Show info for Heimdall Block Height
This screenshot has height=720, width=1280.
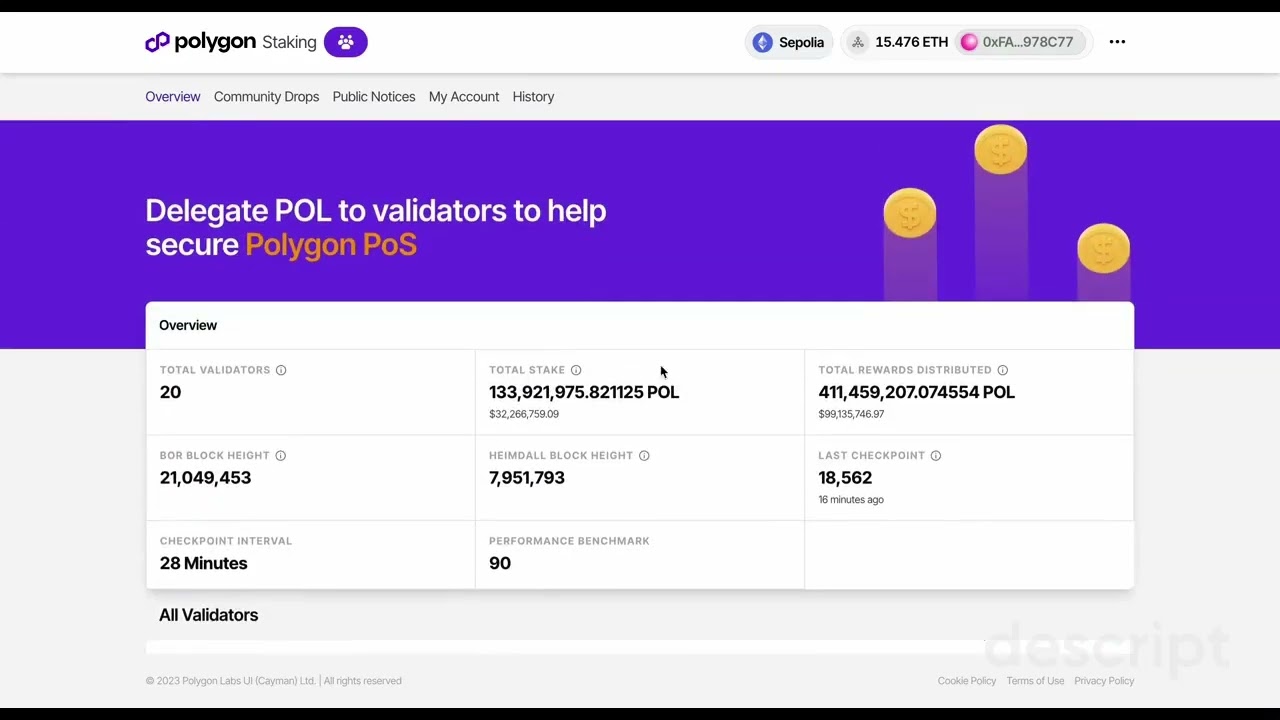click(644, 456)
